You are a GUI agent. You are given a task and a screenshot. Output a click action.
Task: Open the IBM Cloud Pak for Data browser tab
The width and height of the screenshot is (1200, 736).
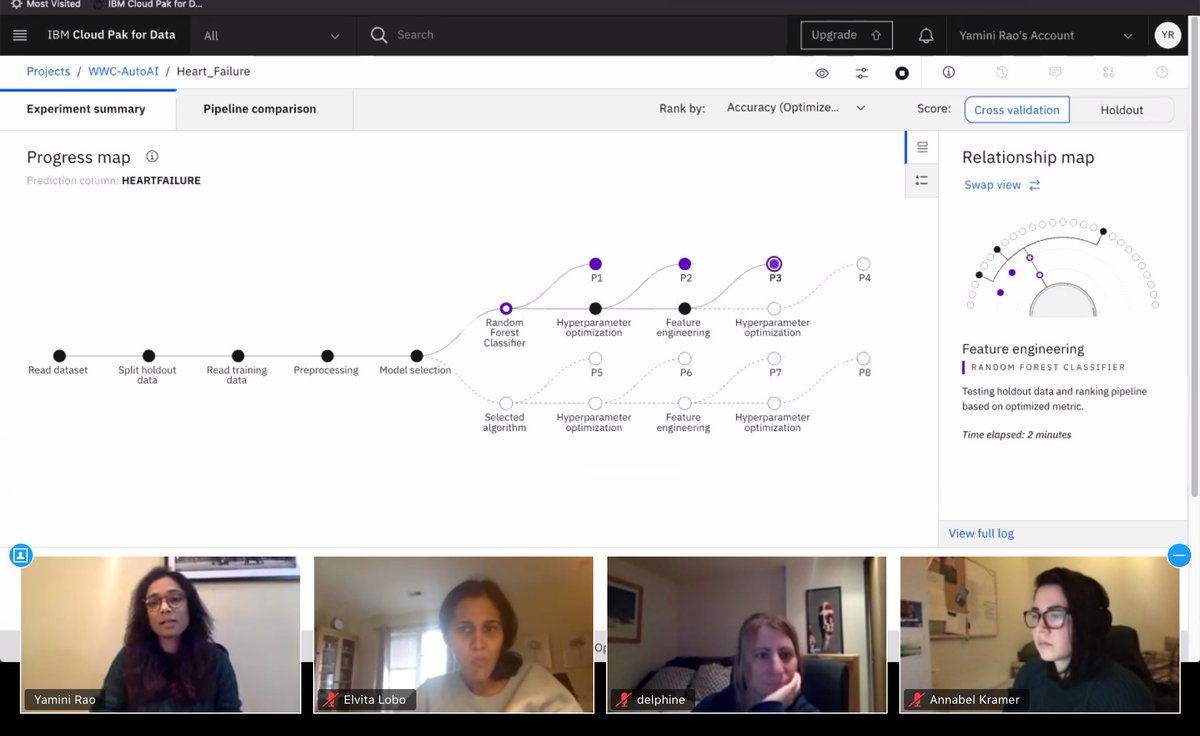147,4
